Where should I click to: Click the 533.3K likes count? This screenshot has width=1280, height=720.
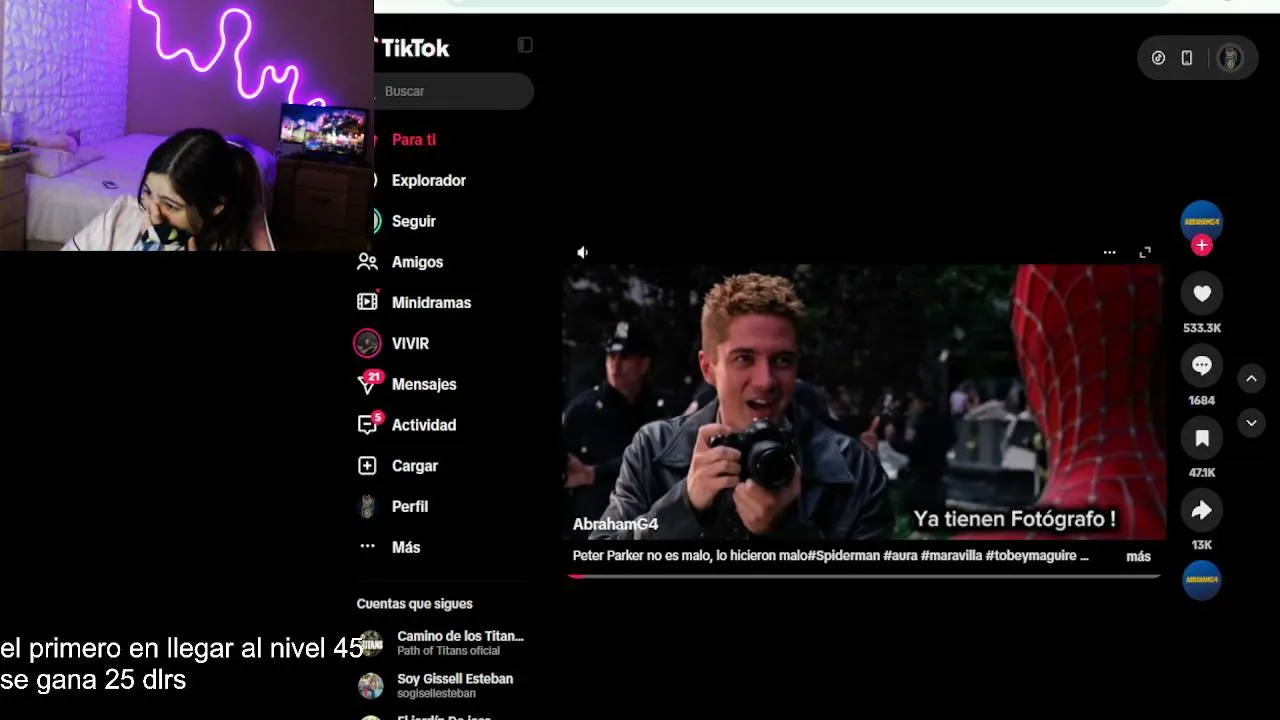1202,328
